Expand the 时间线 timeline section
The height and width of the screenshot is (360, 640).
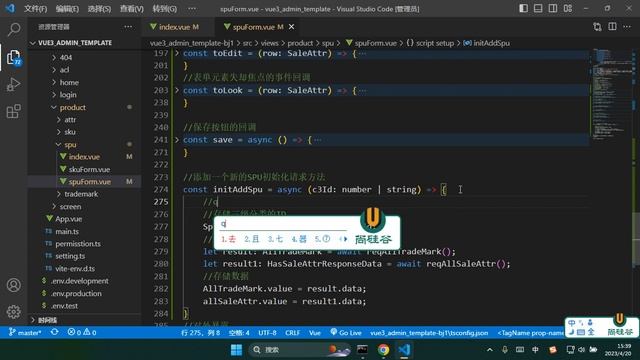[x=47, y=320]
